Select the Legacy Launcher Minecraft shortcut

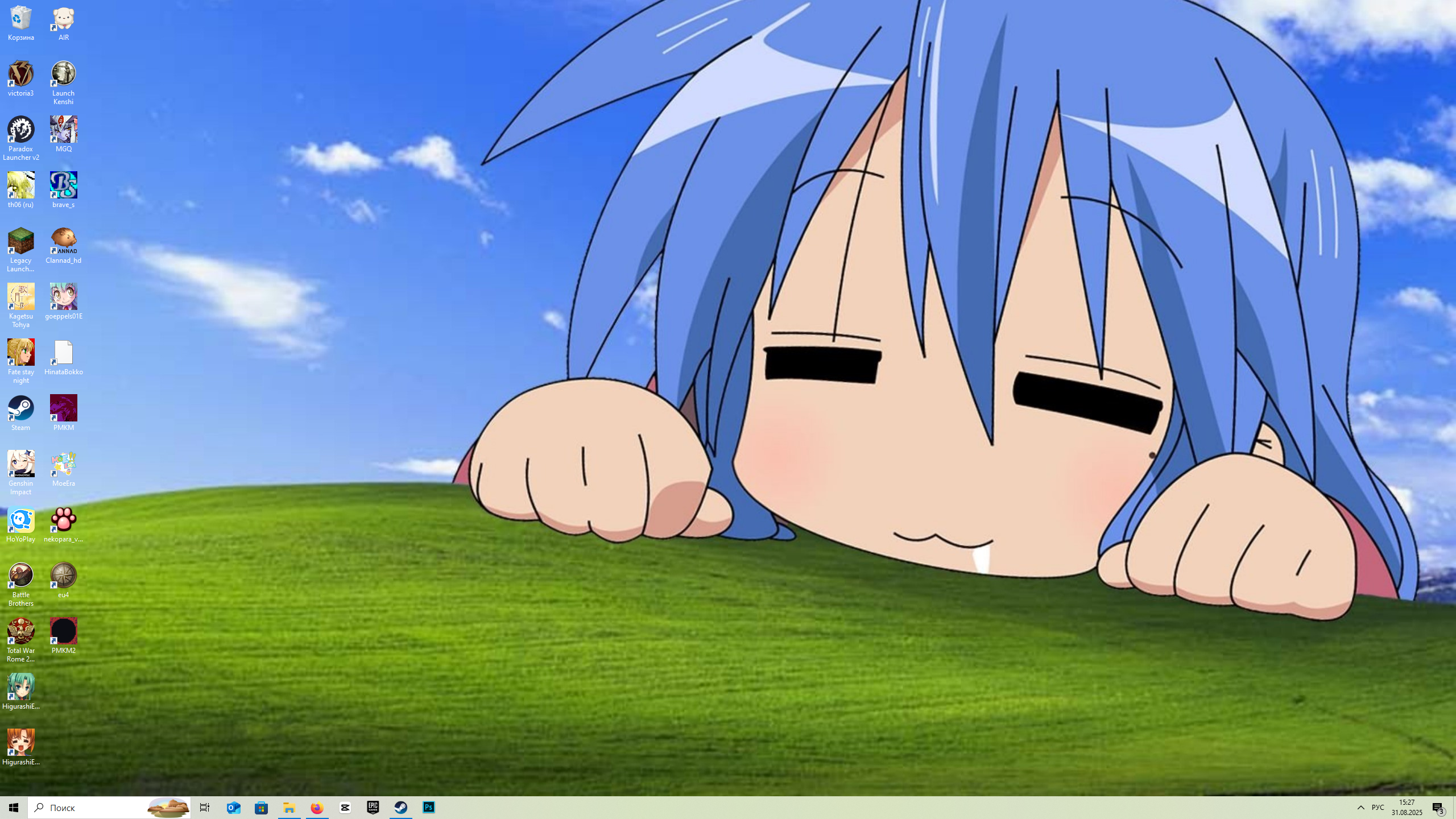21,250
